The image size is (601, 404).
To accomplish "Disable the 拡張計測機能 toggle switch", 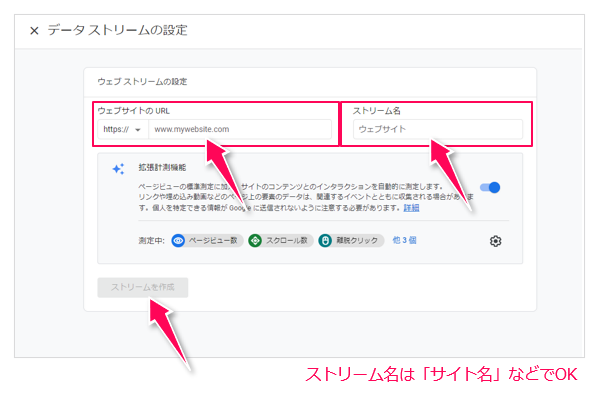I will tap(490, 187).
